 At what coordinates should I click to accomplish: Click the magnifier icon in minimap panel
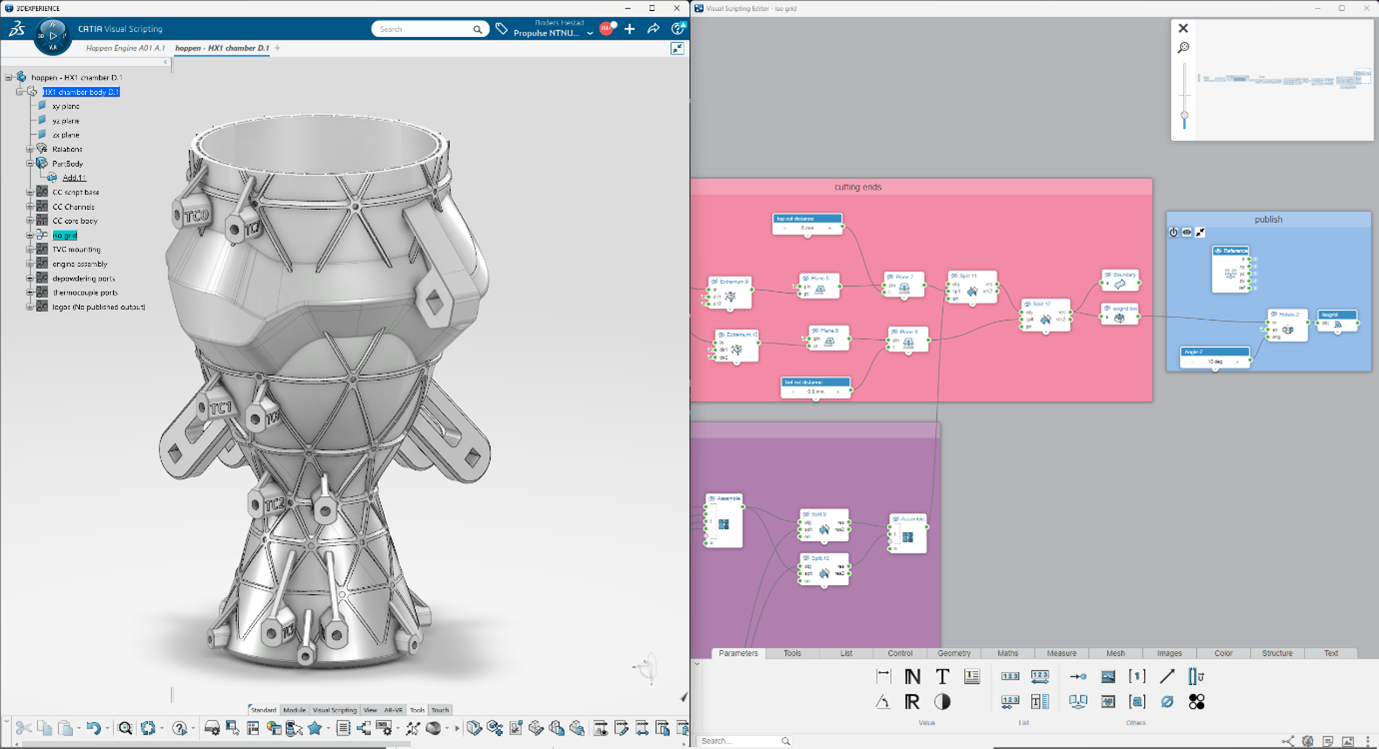[x=1184, y=48]
